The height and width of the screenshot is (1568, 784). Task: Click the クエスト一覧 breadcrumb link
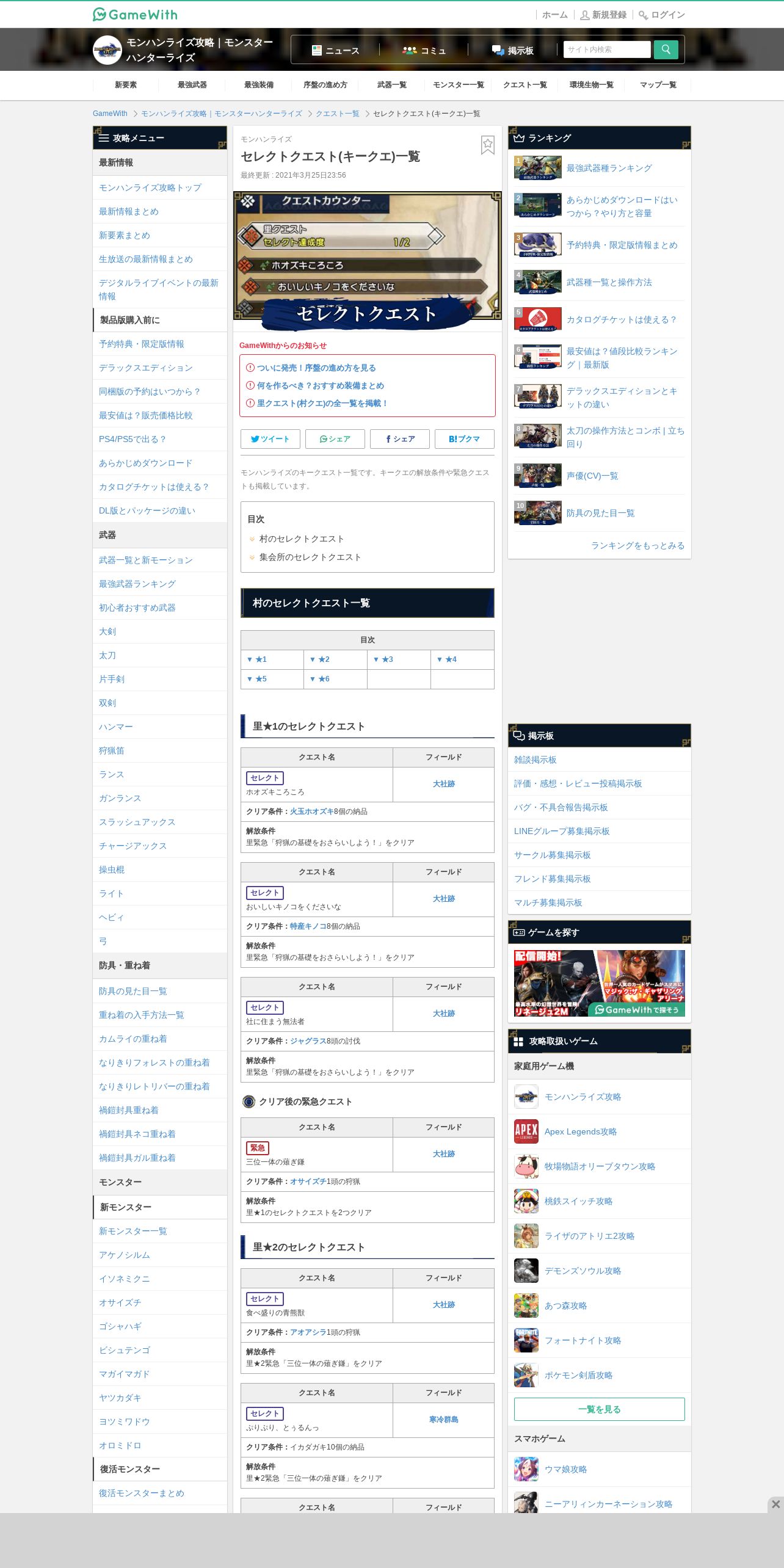pyautogui.click(x=337, y=114)
